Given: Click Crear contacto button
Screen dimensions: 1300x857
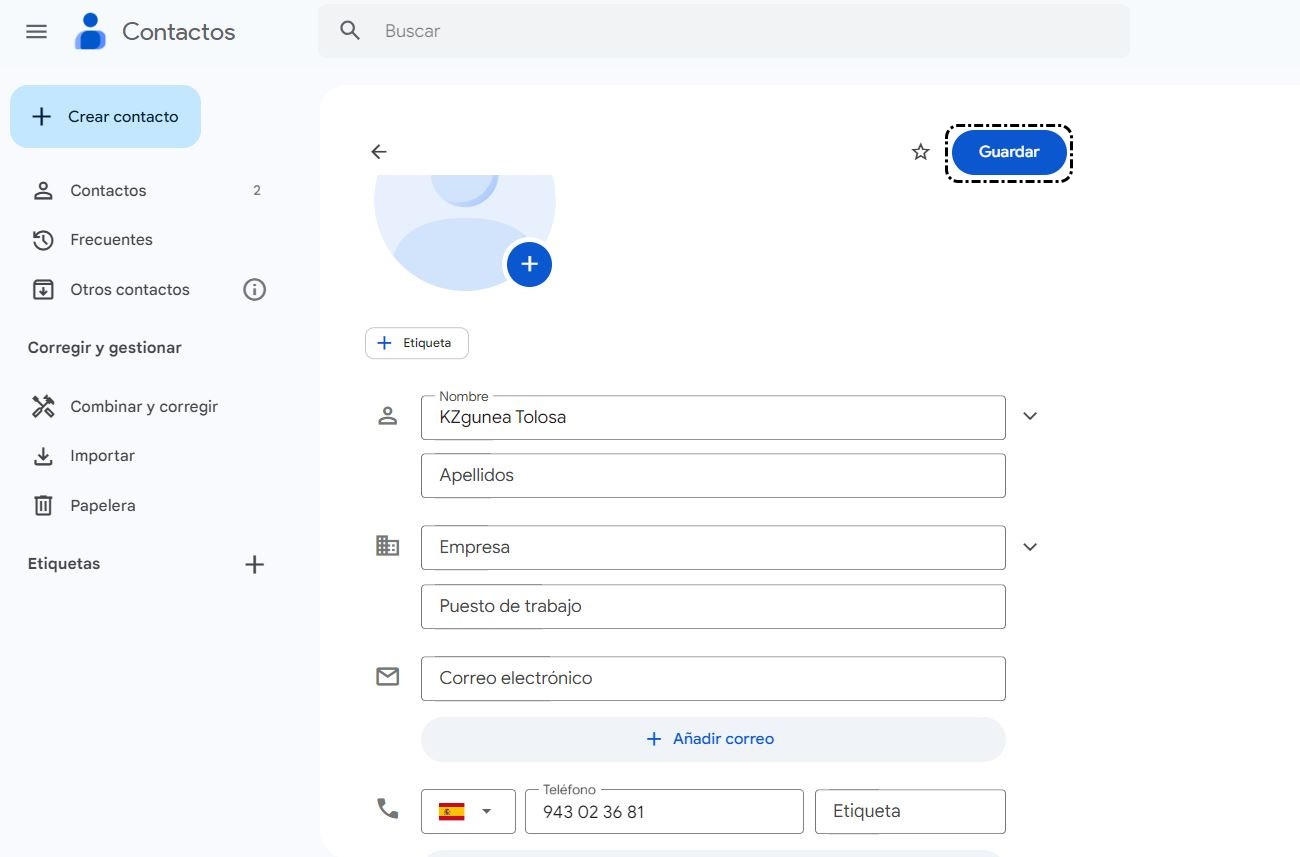Looking at the screenshot, I should [x=105, y=117].
